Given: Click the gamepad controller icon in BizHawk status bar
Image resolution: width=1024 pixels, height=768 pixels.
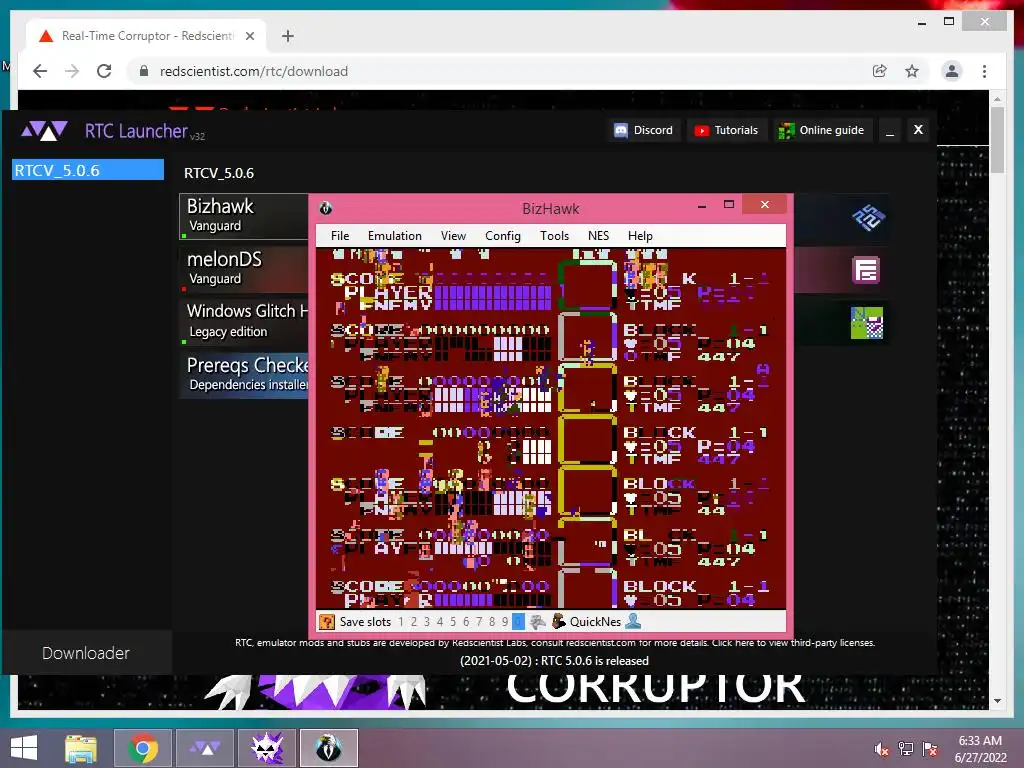Looking at the screenshot, I should pos(537,622).
